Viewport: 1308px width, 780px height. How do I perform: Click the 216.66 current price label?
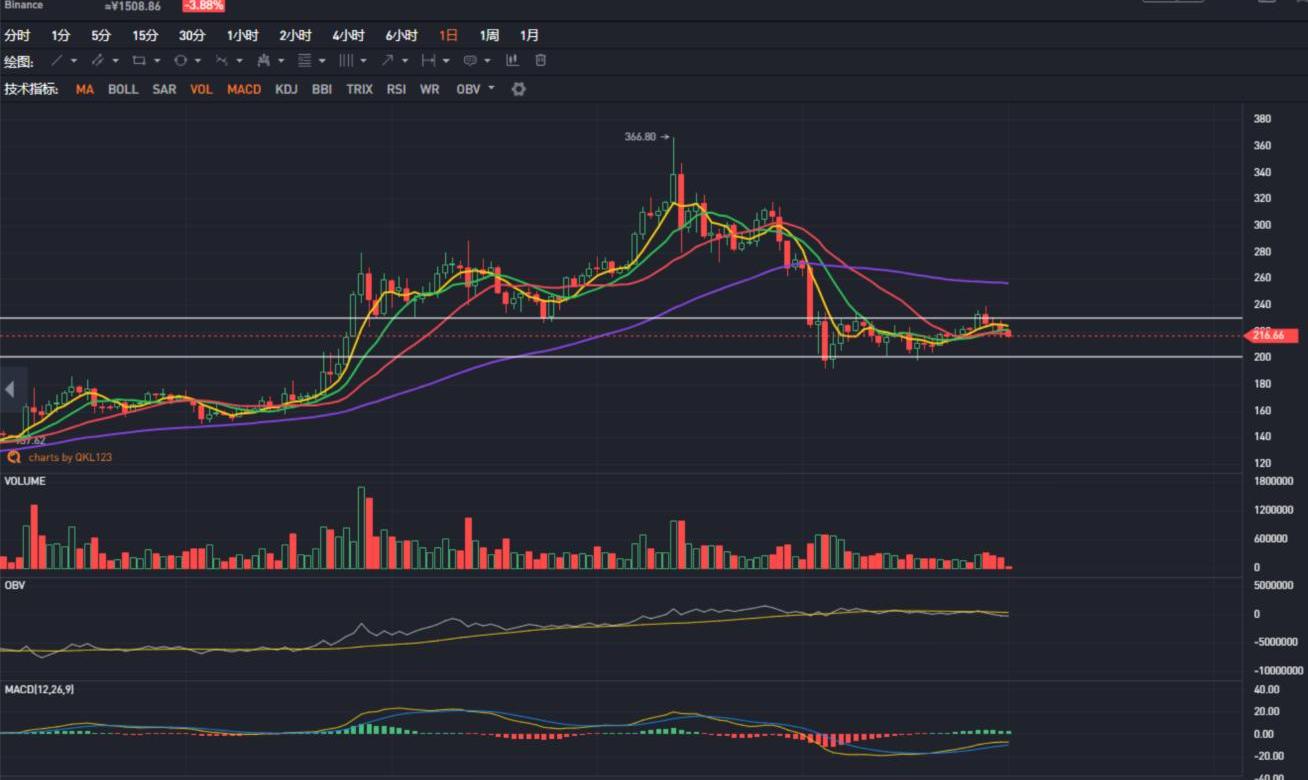[x=1273, y=336]
